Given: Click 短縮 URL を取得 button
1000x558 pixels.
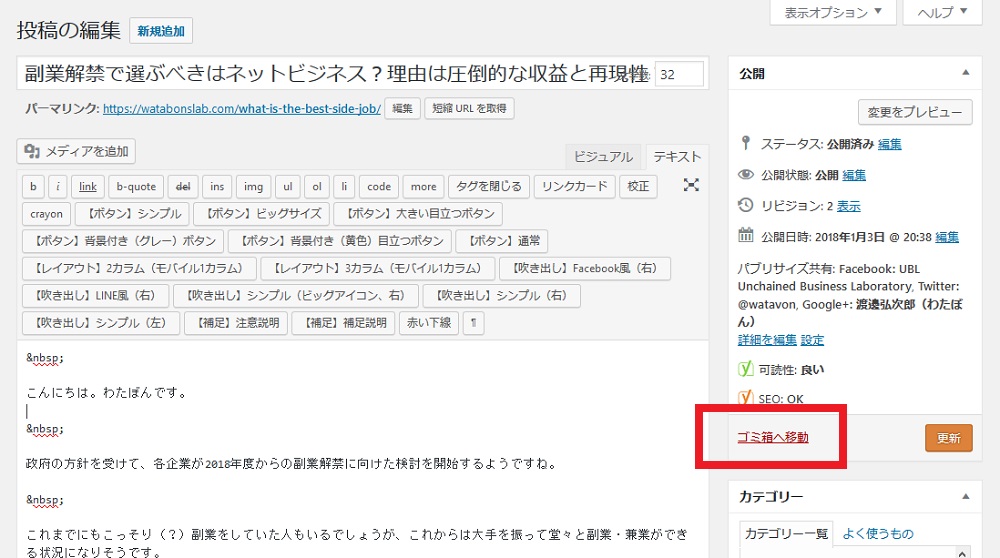Looking at the screenshot, I should point(469,108).
